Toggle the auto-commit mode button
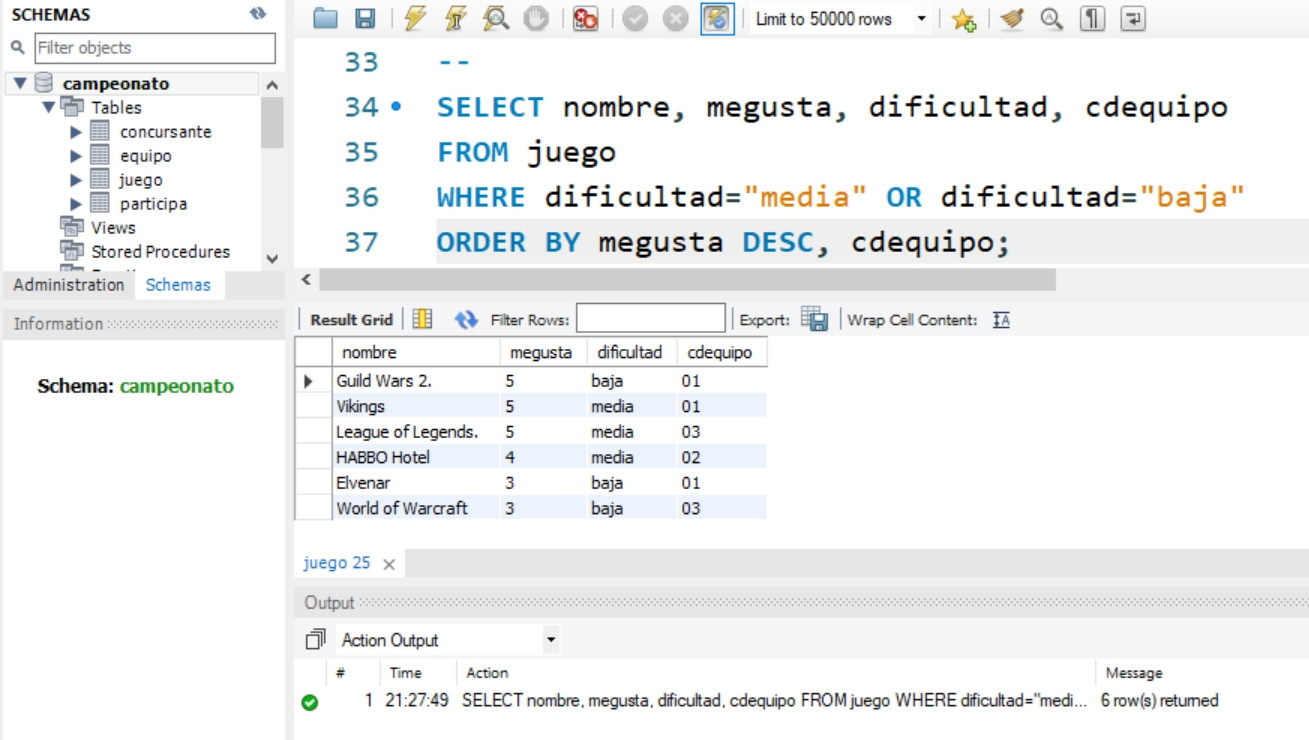The height and width of the screenshot is (740, 1309). [717, 18]
